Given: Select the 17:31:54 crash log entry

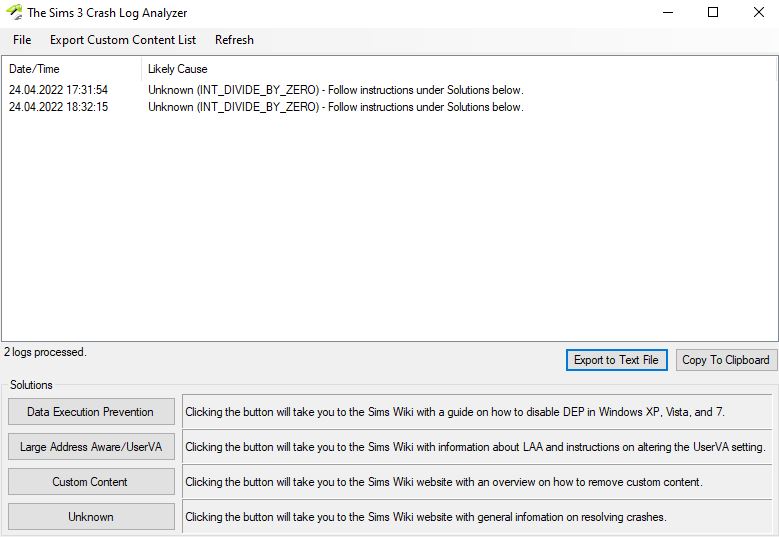Looking at the screenshot, I should pos(59,90).
